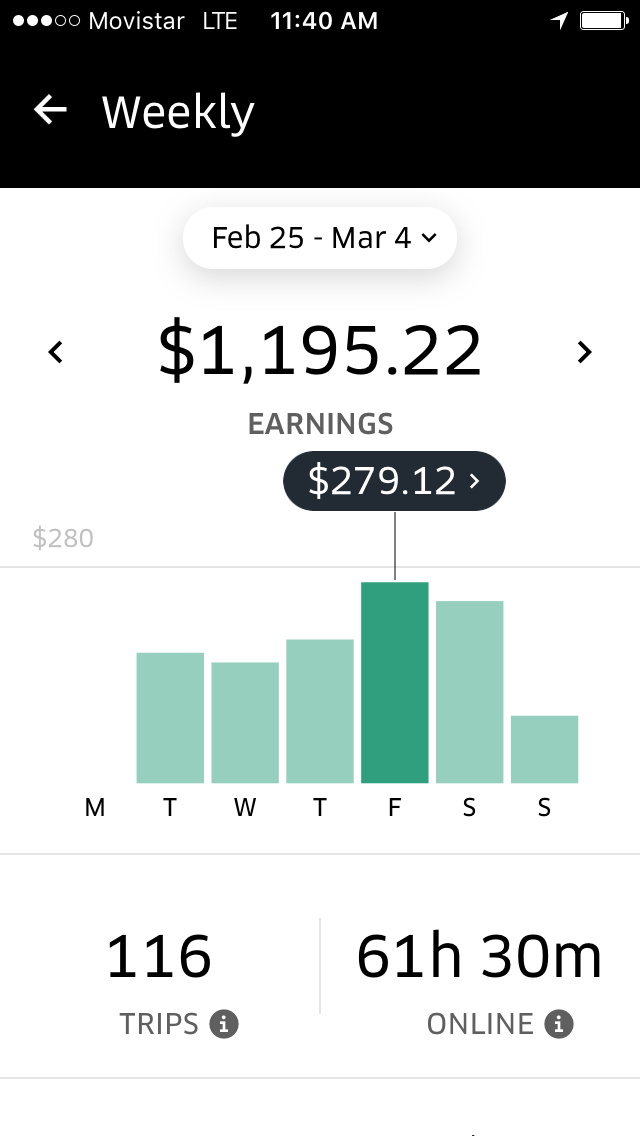
Task: Go to previous week with left chevron
Action: (x=56, y=352)
